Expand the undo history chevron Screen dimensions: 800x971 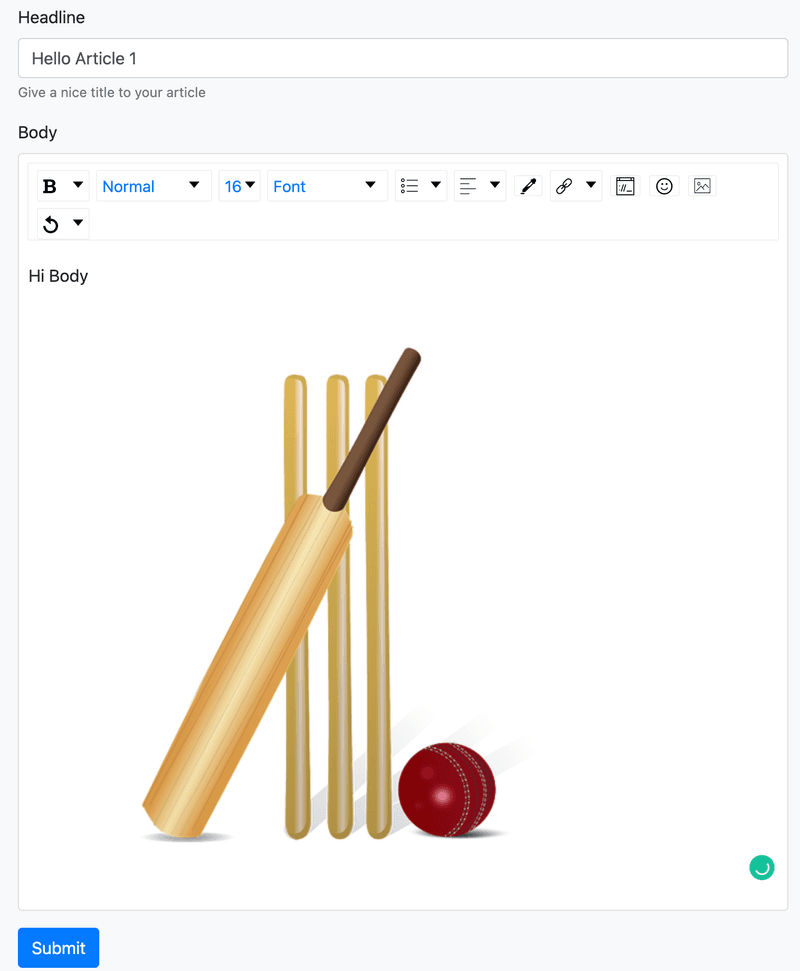(78, 223)
